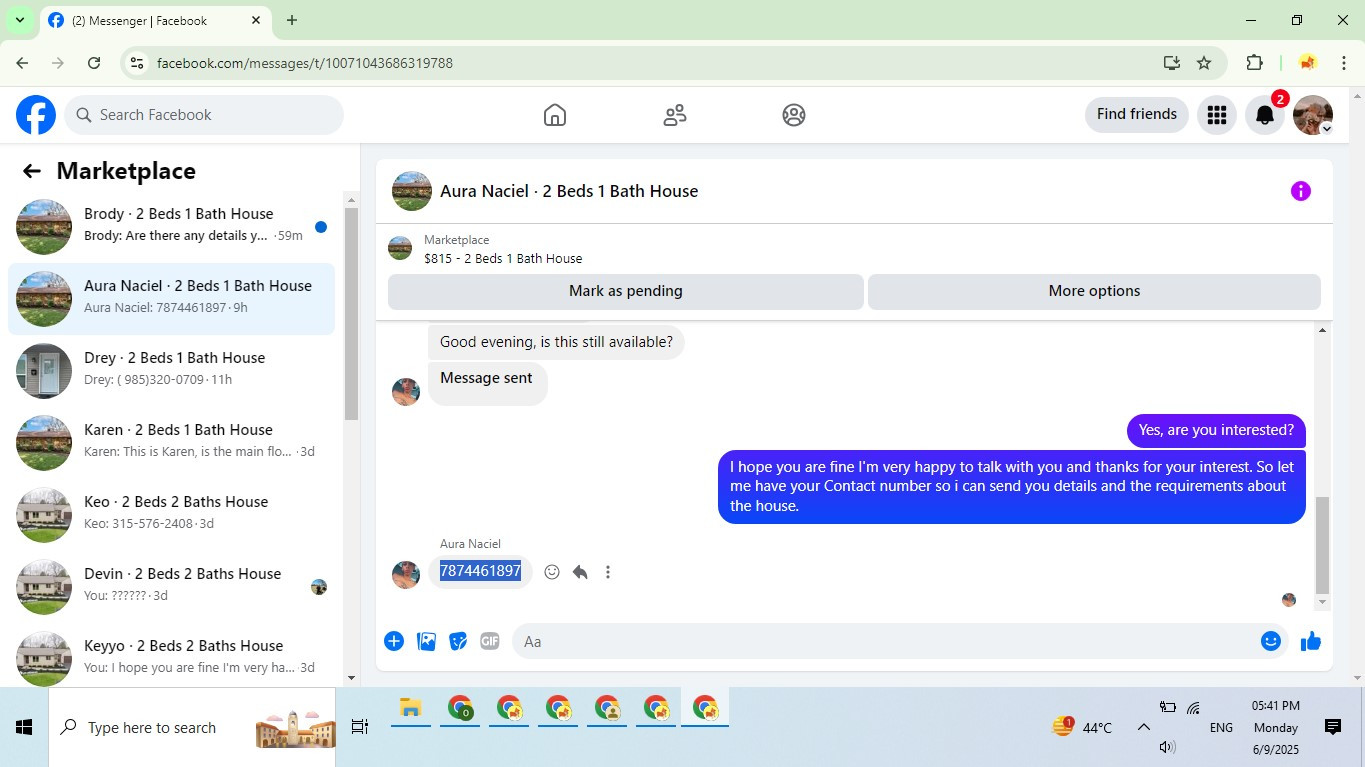Go to Facebook Home feed icon
This screenshot has width=1365, height=767.
click(x=555, y=115)
